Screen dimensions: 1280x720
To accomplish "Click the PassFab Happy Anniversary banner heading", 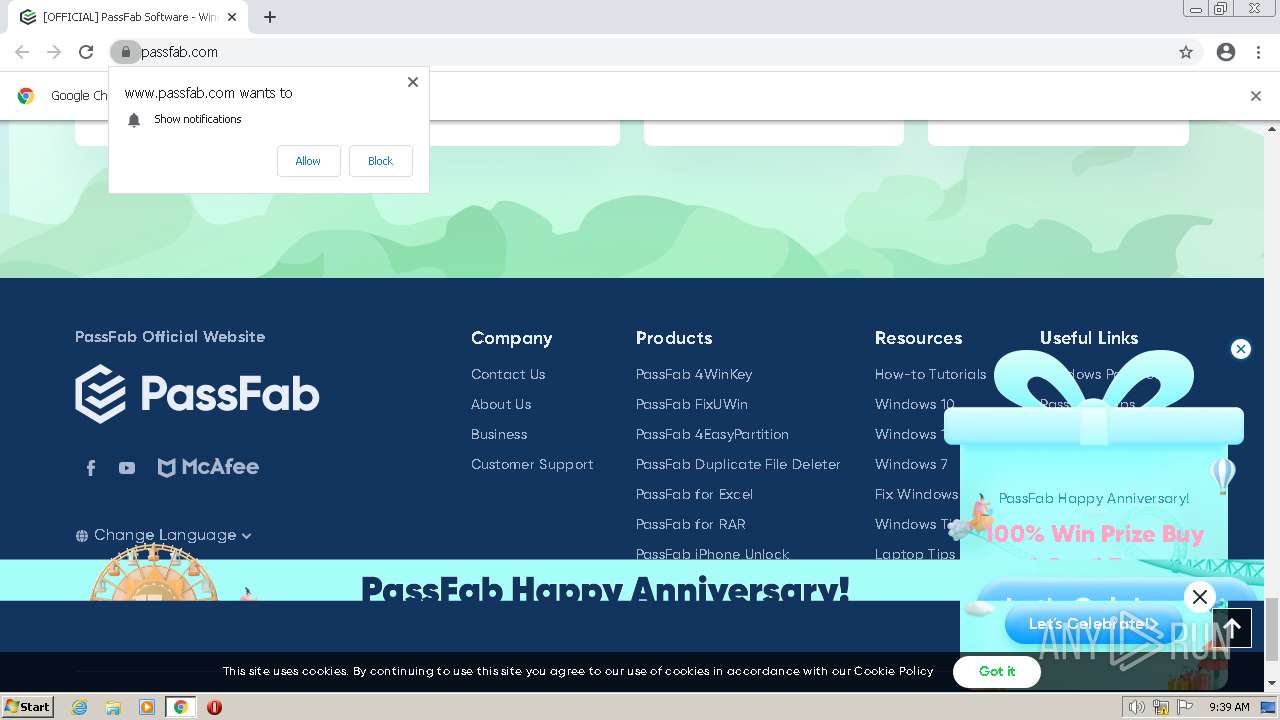I will (605, 588).
